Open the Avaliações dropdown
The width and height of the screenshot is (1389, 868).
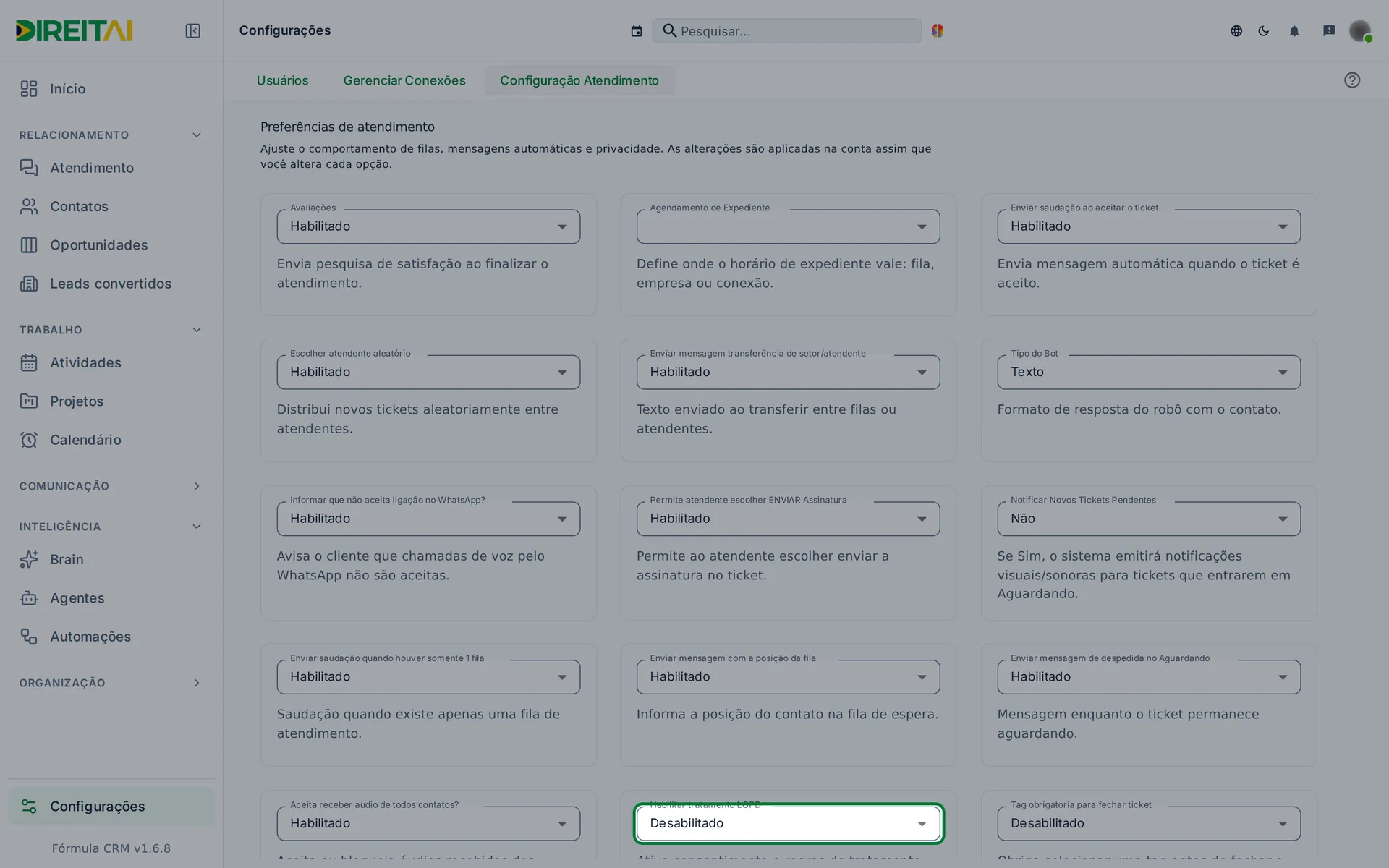(x=428, y=226)
